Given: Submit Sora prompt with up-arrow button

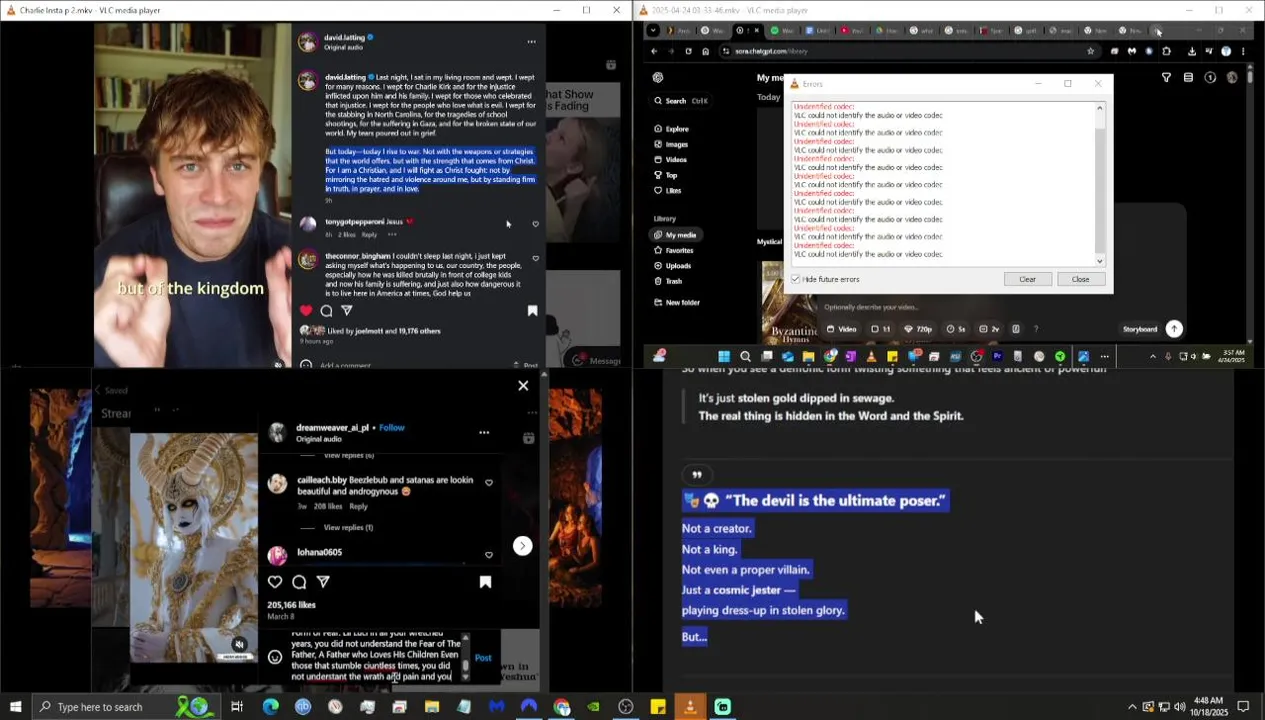Looking at the screenshot, I should [1174, 329].
